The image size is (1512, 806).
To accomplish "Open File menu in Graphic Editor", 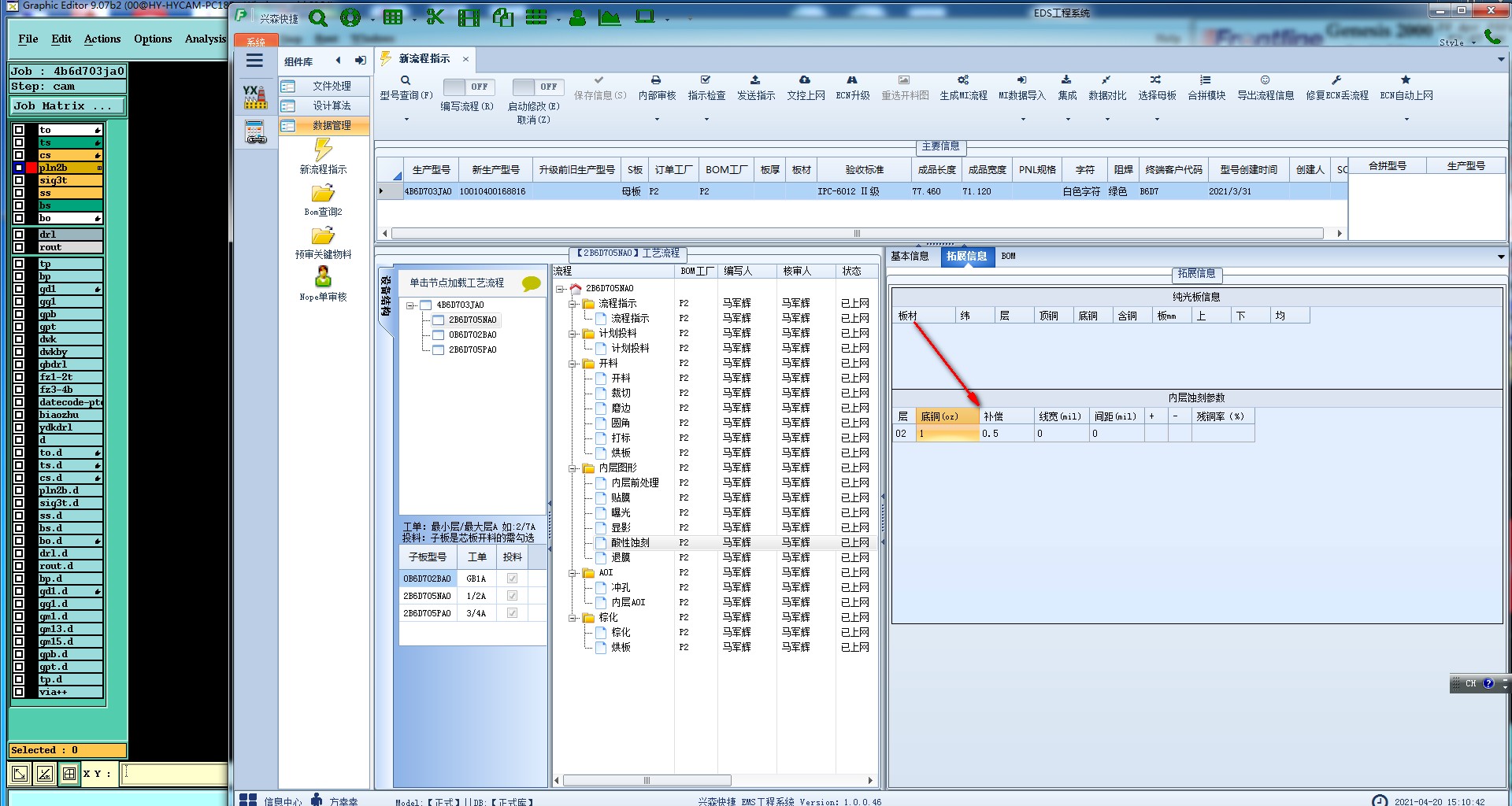I will [28, 39].
